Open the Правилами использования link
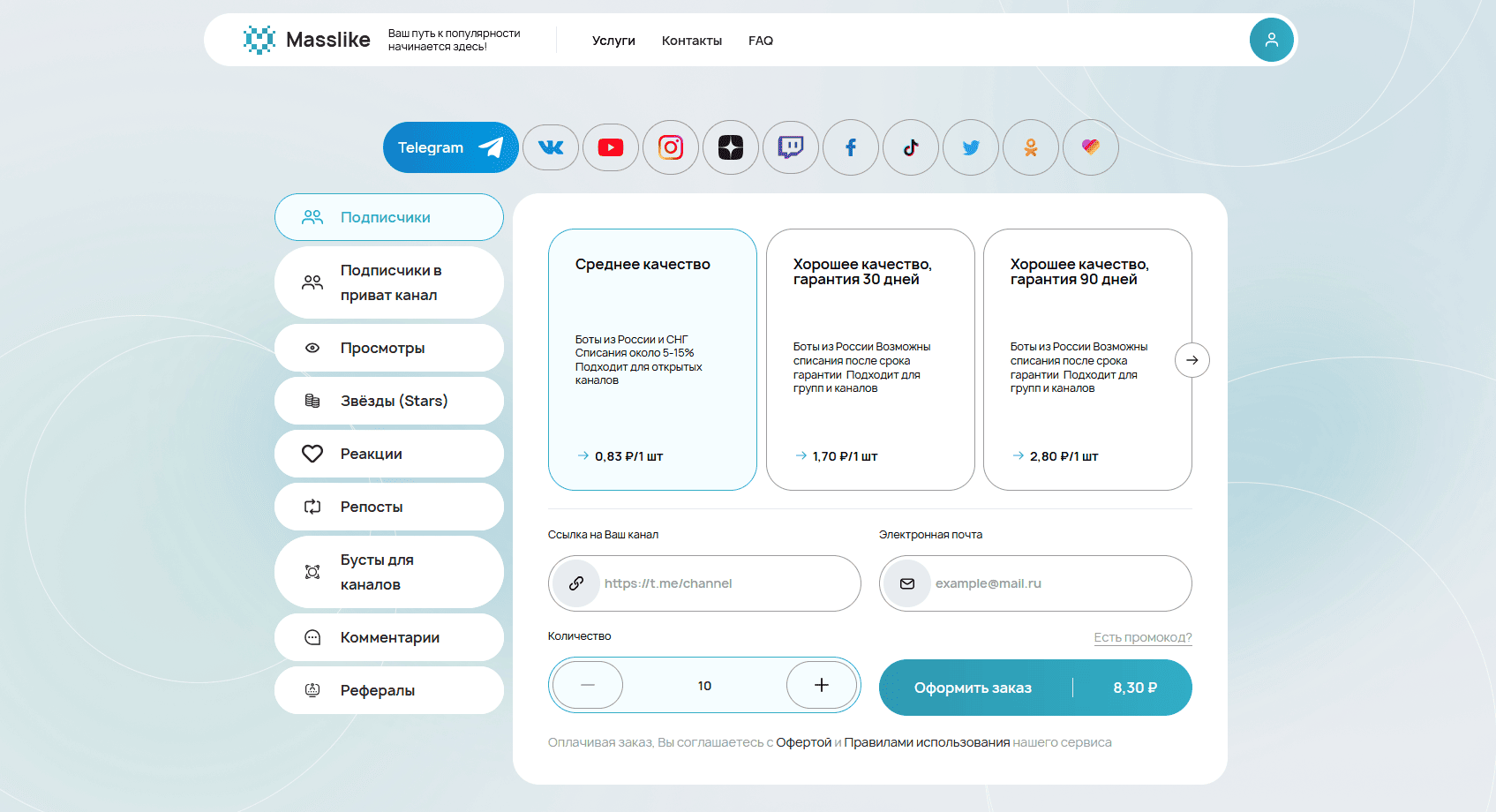Screen dimensions: 1496x812 [x=927, y=742]
